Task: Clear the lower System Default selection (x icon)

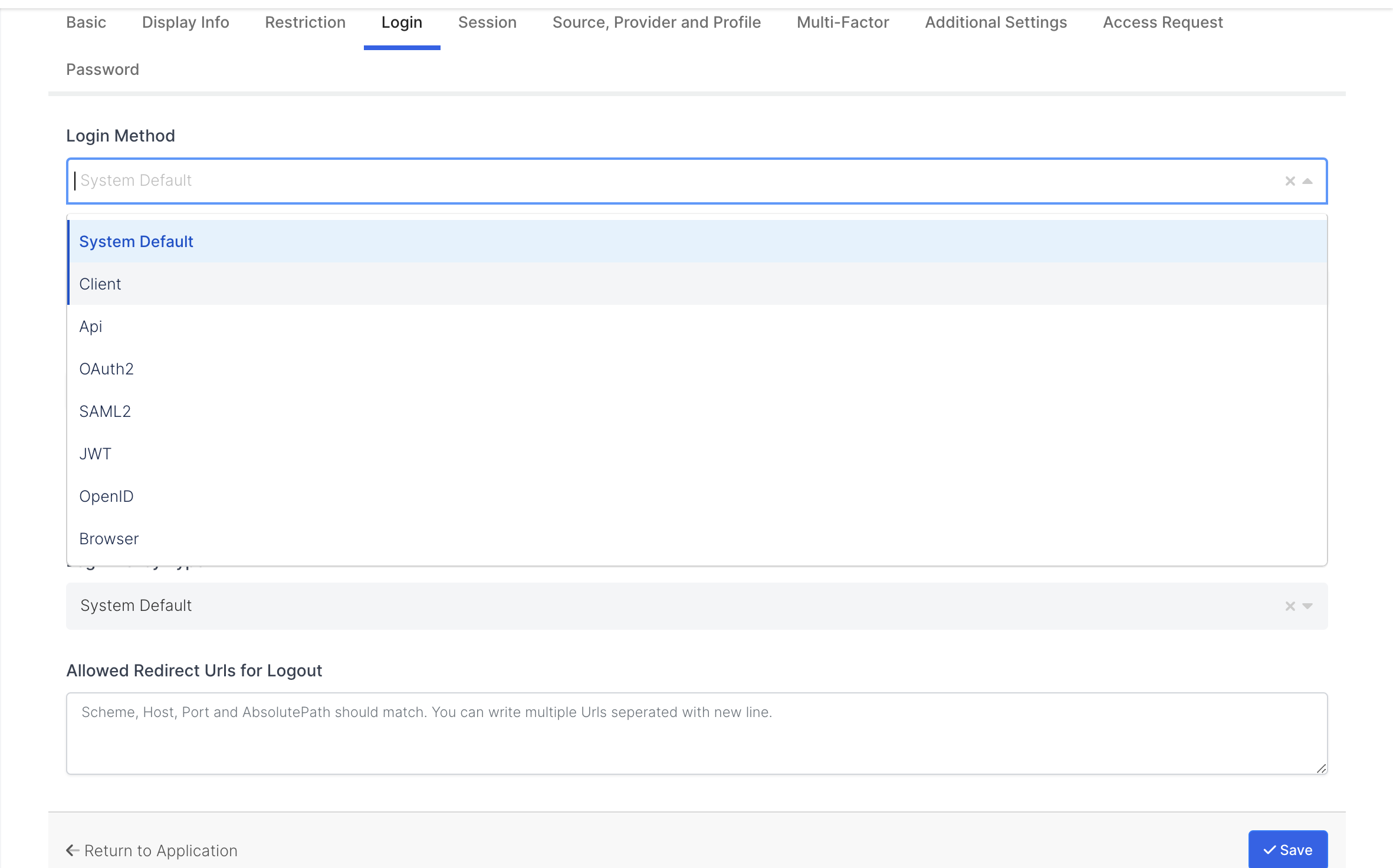Action: (x=1290, y=606)
